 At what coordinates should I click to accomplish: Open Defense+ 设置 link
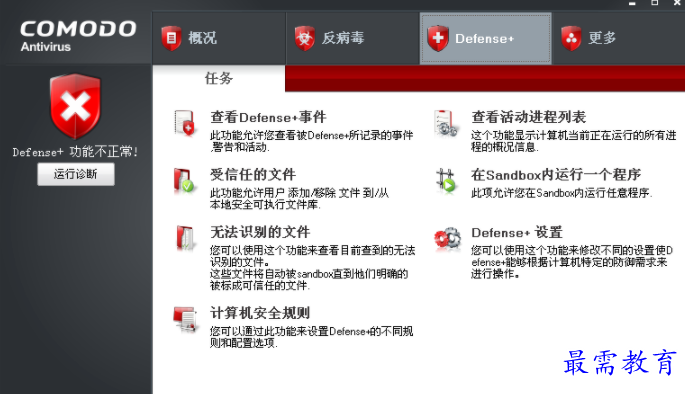tap(517, 232)
